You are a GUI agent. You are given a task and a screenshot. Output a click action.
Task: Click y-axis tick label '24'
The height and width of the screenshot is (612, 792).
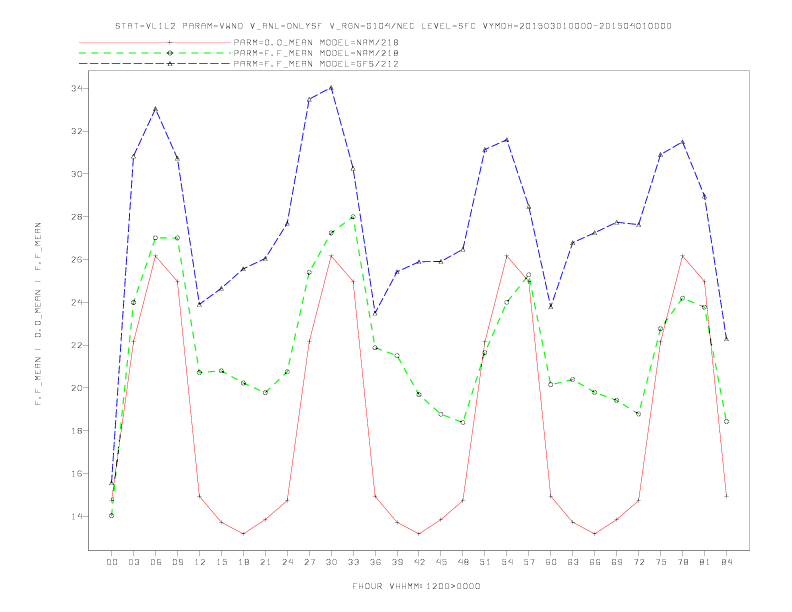(77, 302)
